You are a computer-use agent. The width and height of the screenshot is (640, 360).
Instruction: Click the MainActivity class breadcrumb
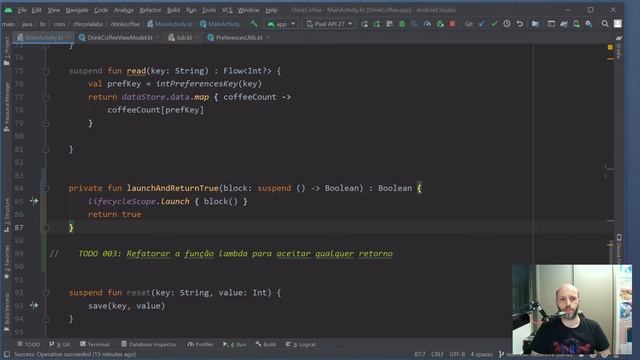(220, 24)
